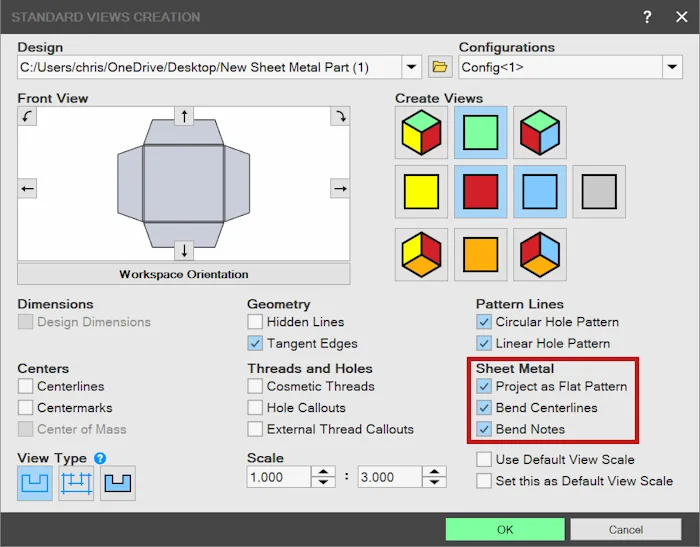The height and width of the screenshot is (547, 700).
Task: Enable Centermarks checkbox
Action: pos(25,408)
